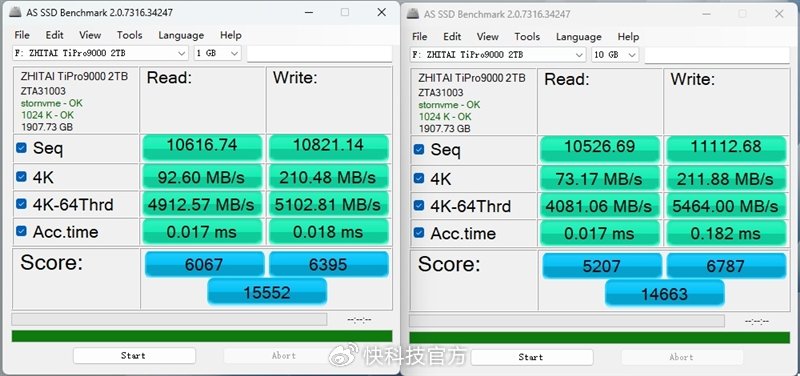Toggle 4K-64Thrd checkbox in left window

tap(21, 204)
